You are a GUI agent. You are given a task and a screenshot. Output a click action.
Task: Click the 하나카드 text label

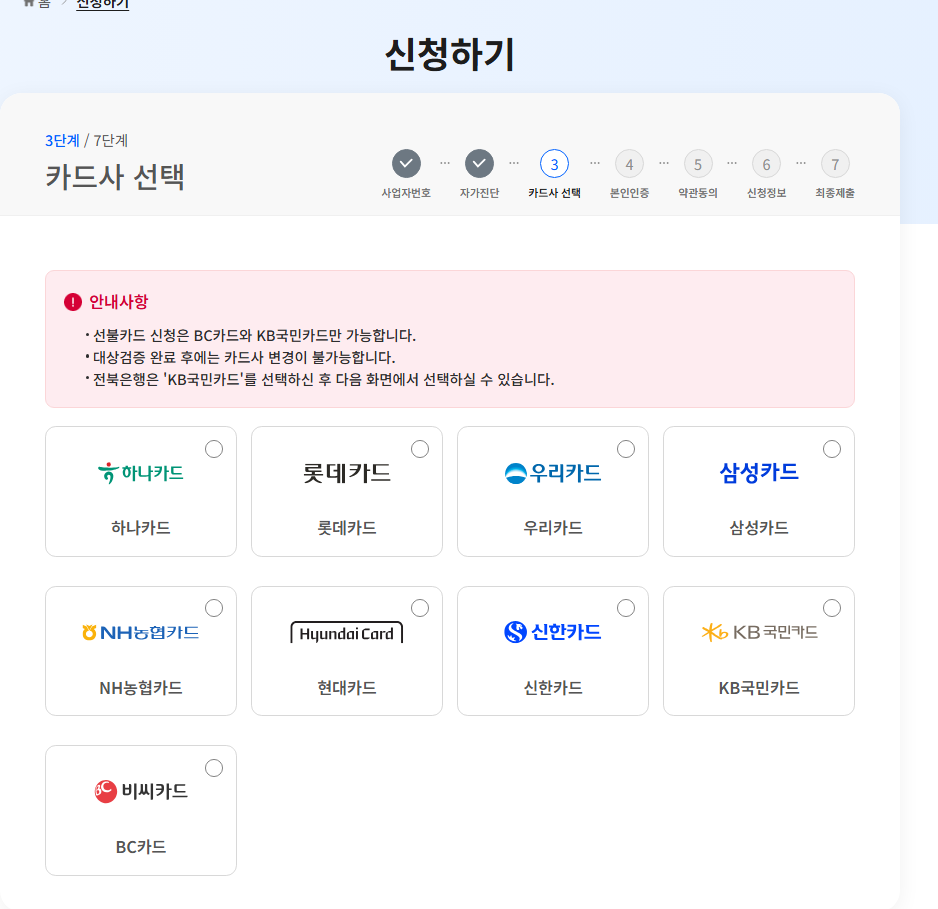(x=141, y=528)
